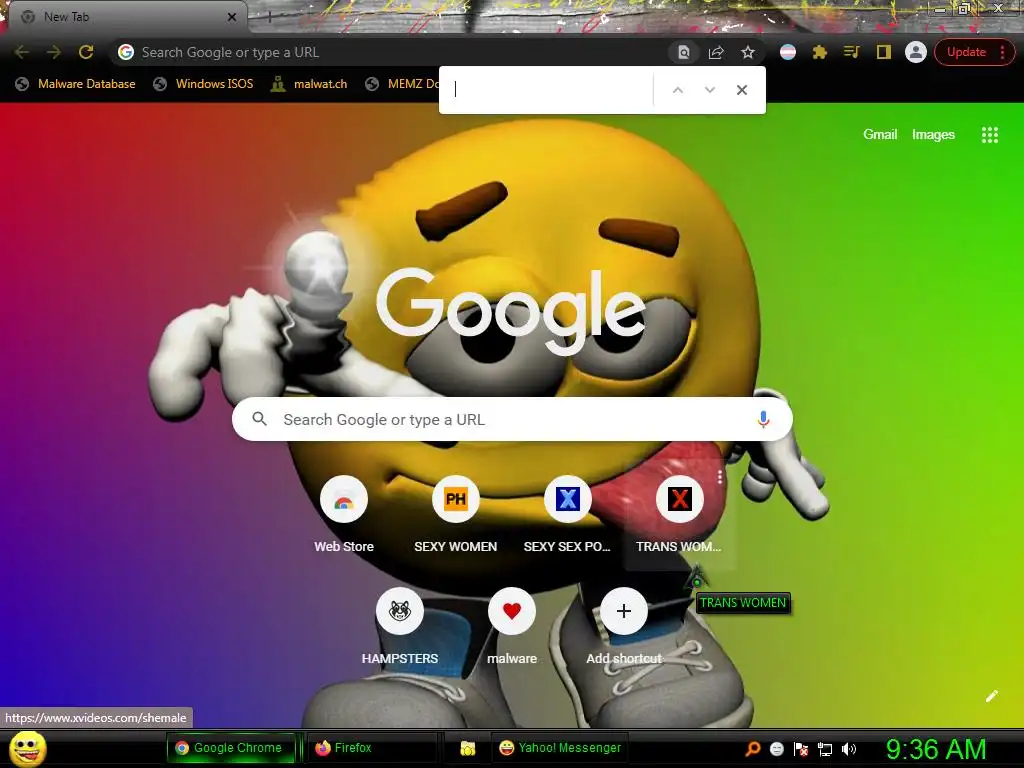Viewport: 1024px width, 768px height.
Task: Click the central Google search box
Action: (x=512, y=419)
